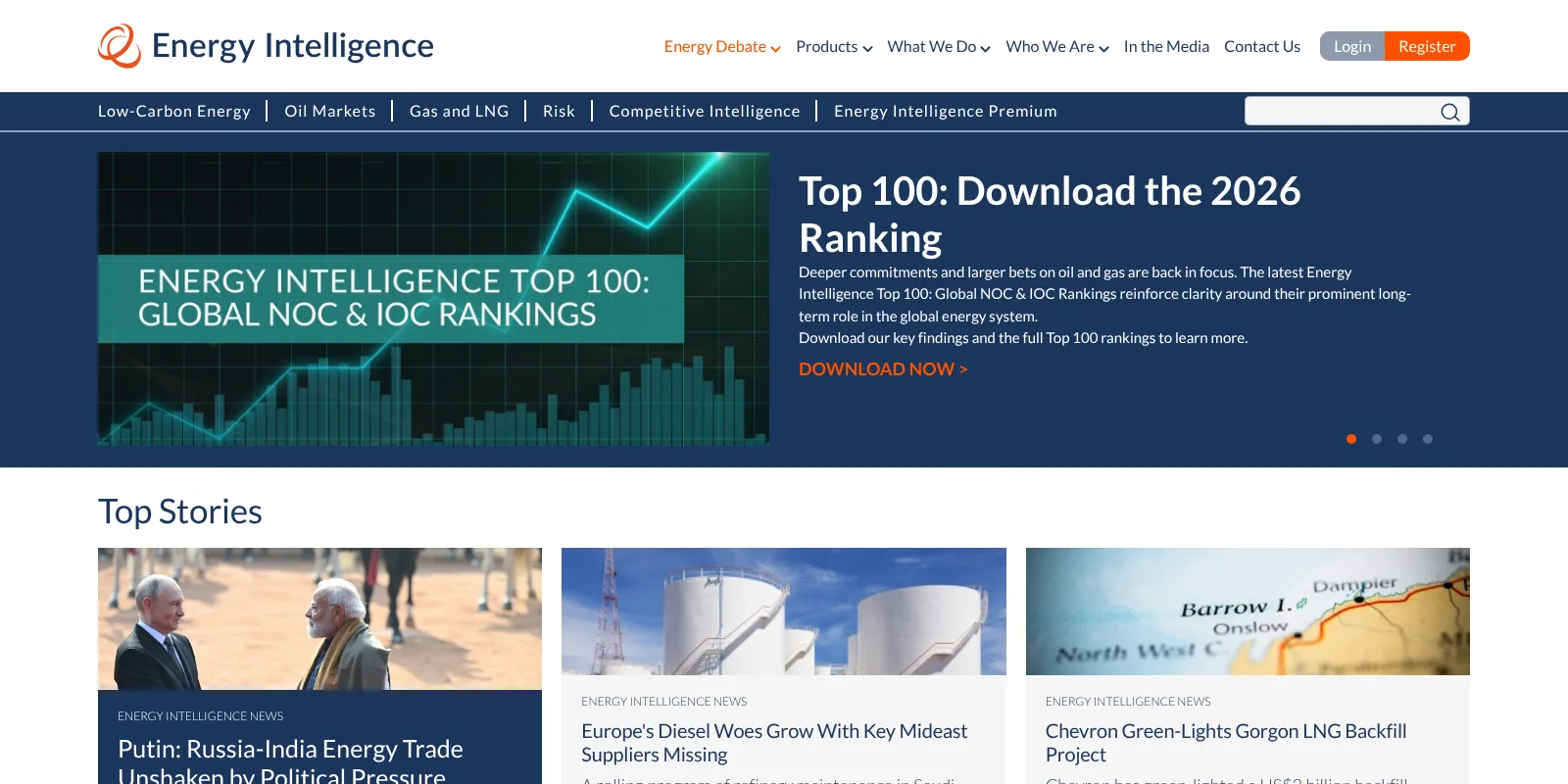This screenshot has height=784, width=1568.
Task: Click the Energy Intelligence wordmark text
Action: [x=293, y=46]
